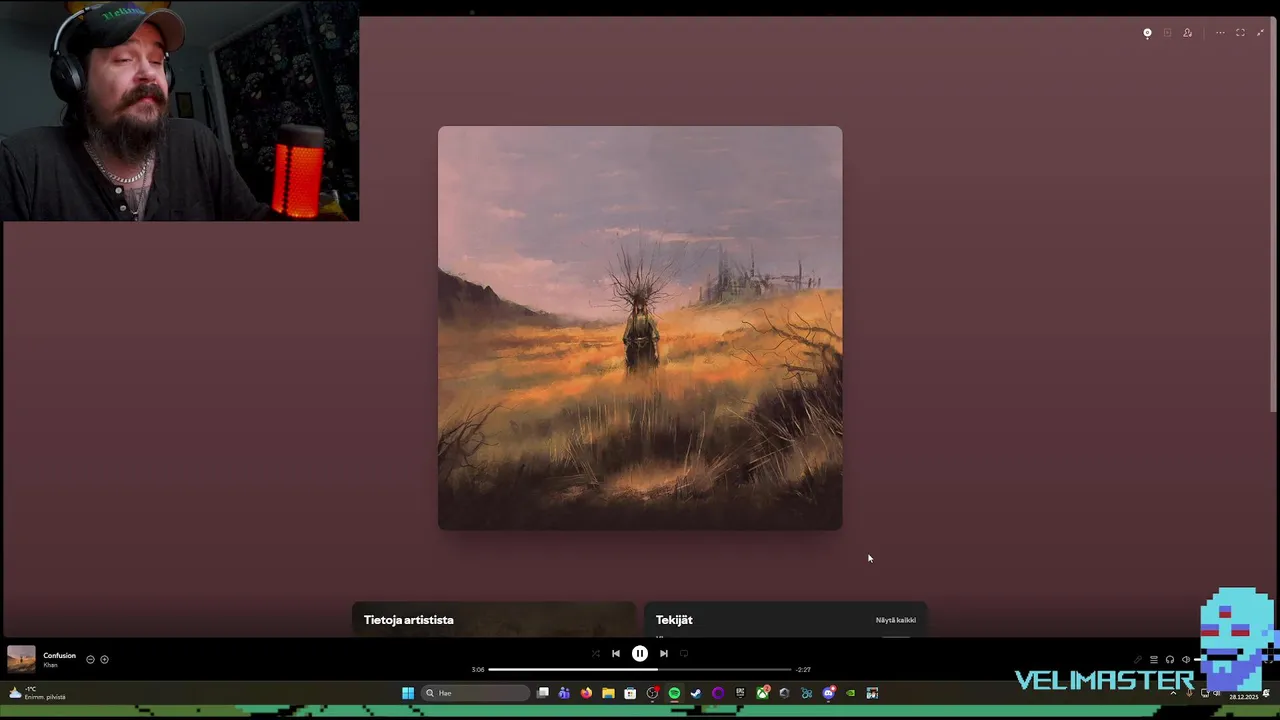
Task: Open the weather widget on the taskbar
Action: pos(37,693)
